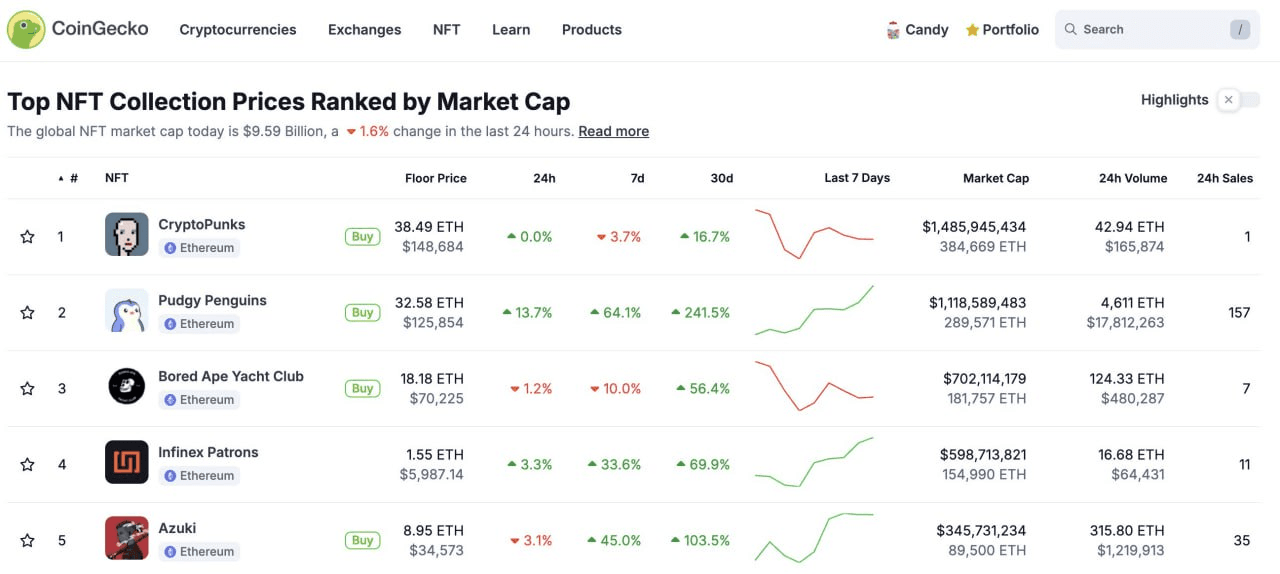The image size is (1280, 574).
Task: Click the search magnifier icon
Action: click(x=1071, y=30)
